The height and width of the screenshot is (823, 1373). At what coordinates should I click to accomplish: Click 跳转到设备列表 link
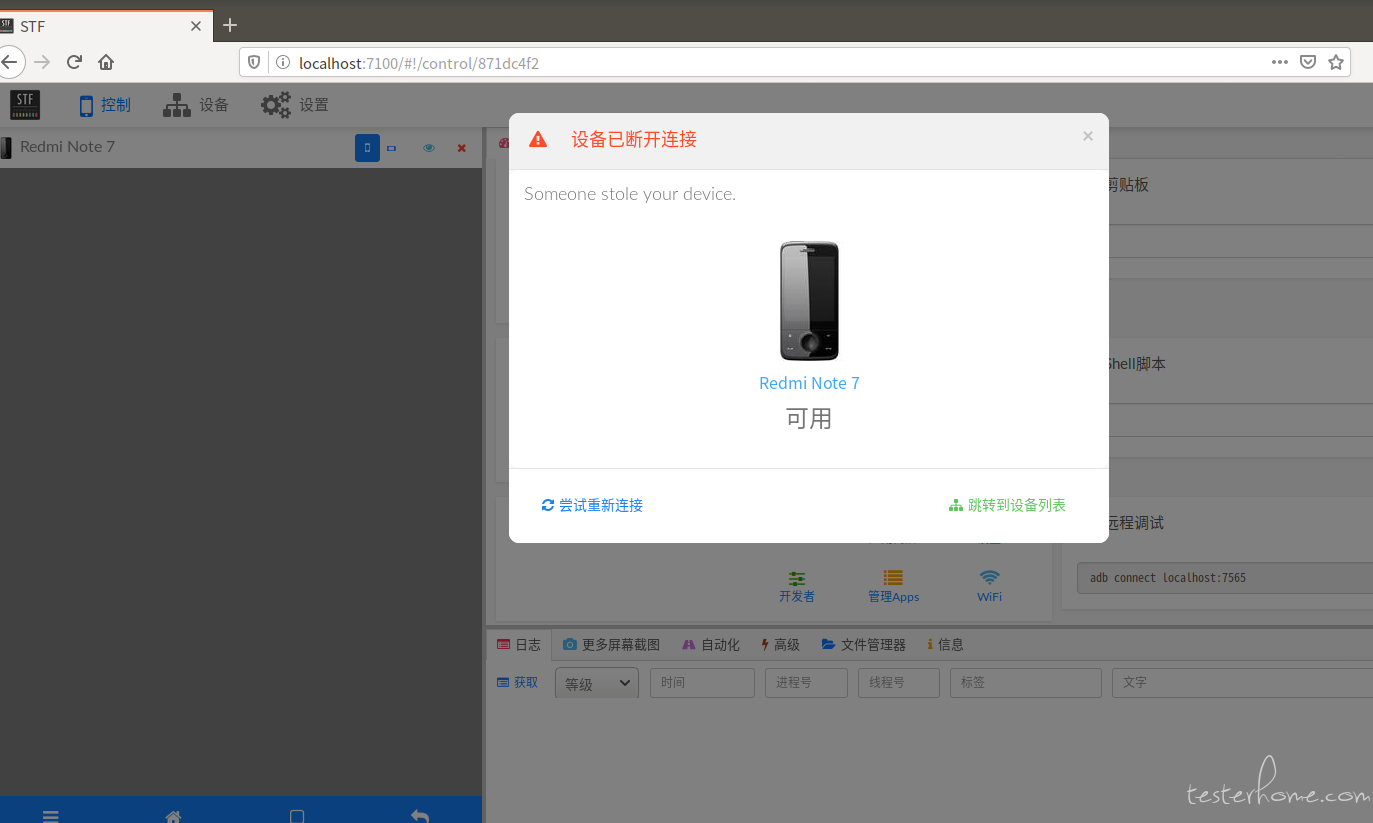pyautogui.click(x=1008, y=506)
